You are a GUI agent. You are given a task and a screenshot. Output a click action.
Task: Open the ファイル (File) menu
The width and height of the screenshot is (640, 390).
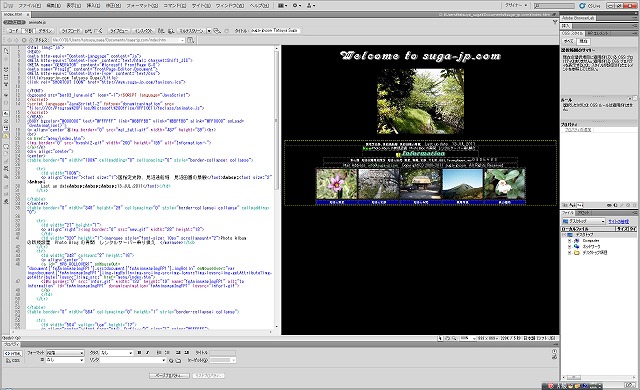(x=29, y=5)
